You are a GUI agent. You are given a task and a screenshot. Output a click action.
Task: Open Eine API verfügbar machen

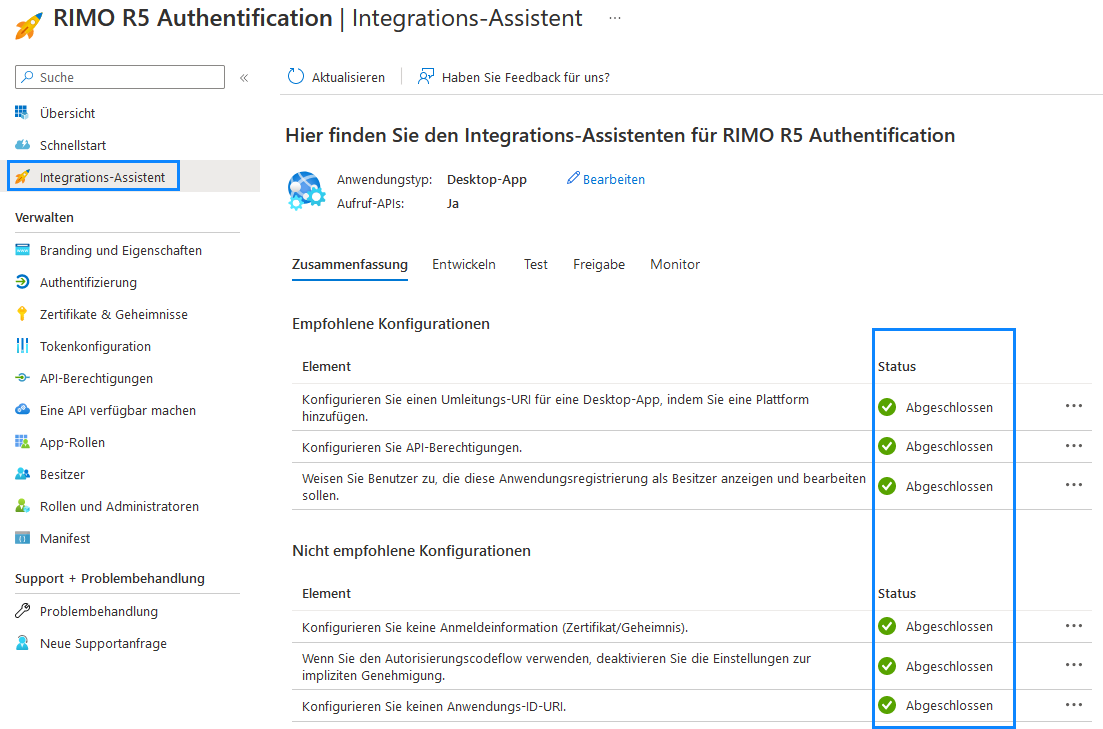coord(118,411)
